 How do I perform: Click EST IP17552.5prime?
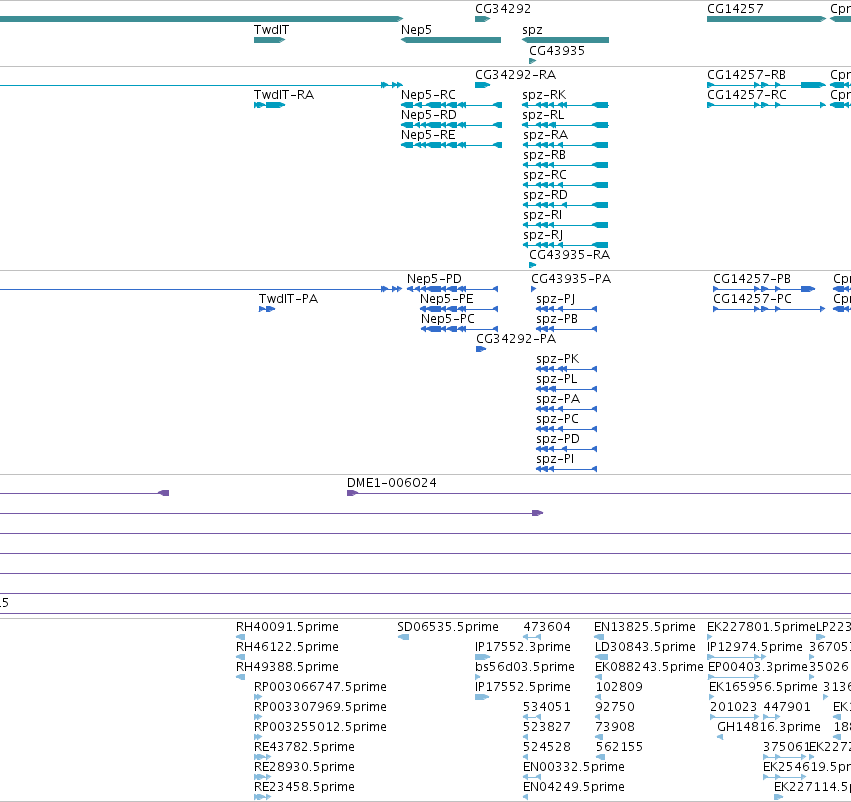[x=523, y=687]
